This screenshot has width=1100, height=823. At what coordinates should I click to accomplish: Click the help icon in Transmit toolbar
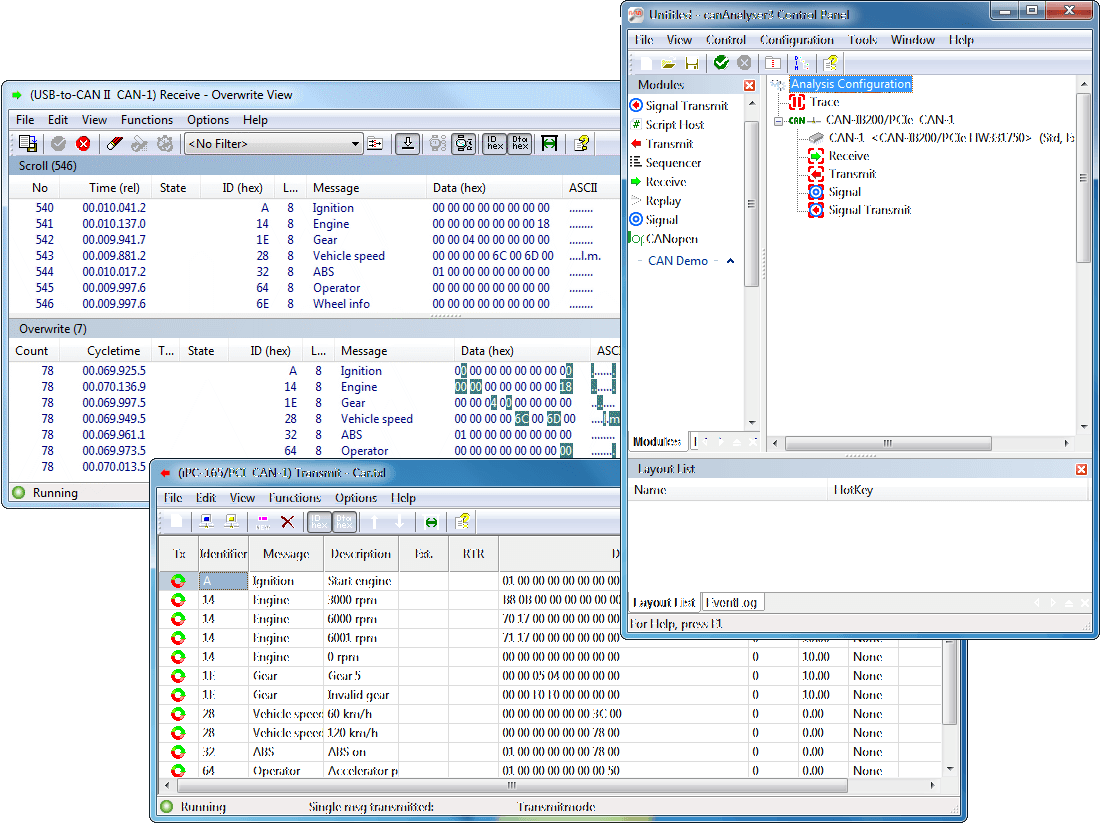pos(462,521)
